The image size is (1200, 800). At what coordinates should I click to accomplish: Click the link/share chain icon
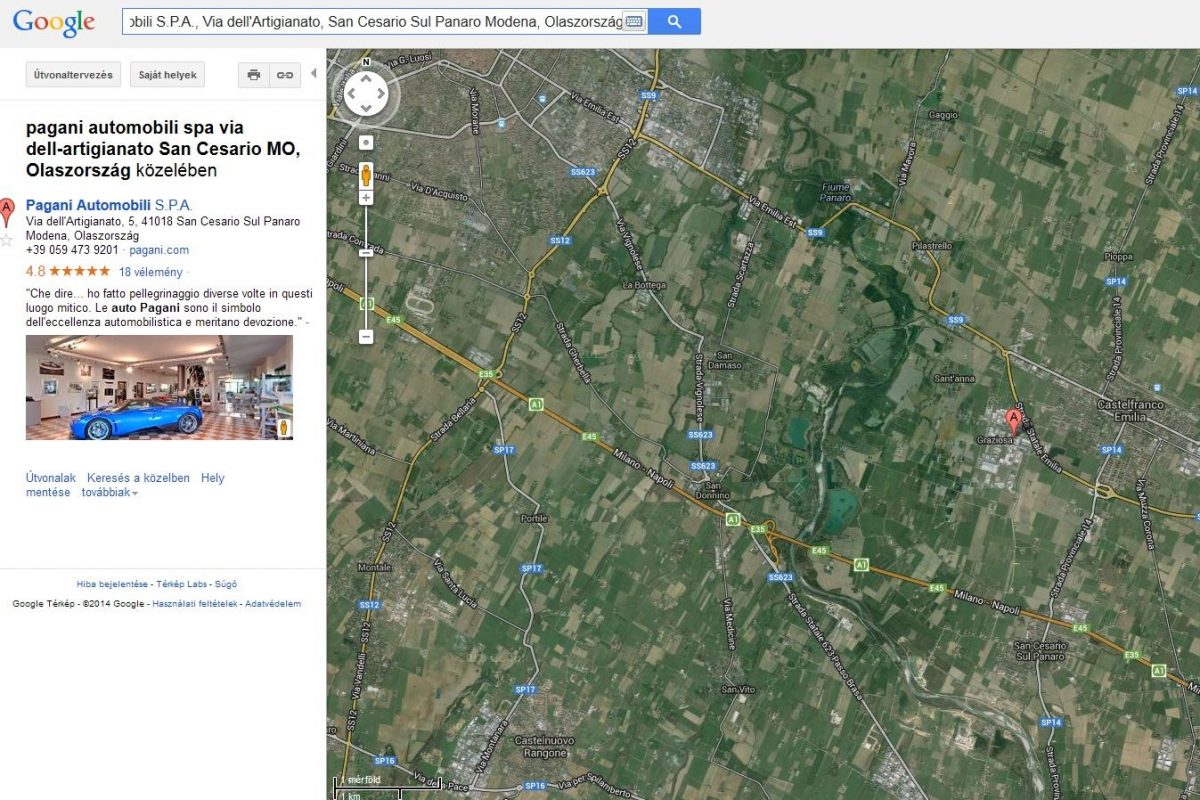click(x=285, y=75)
